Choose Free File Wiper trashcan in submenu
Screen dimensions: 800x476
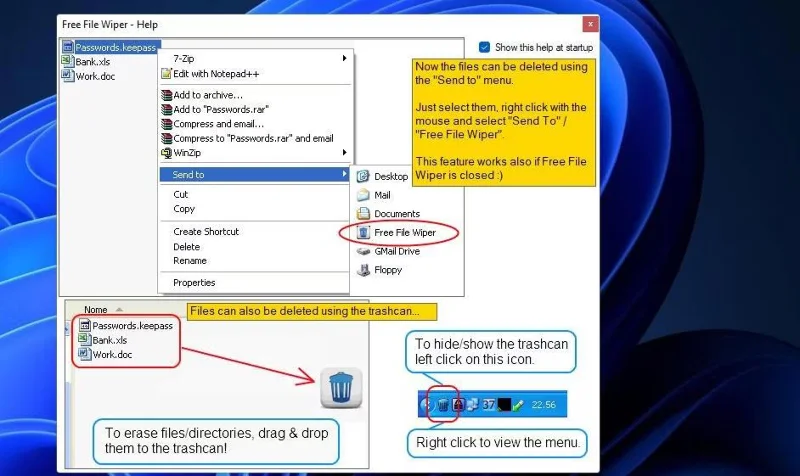(x=363, y=232)
